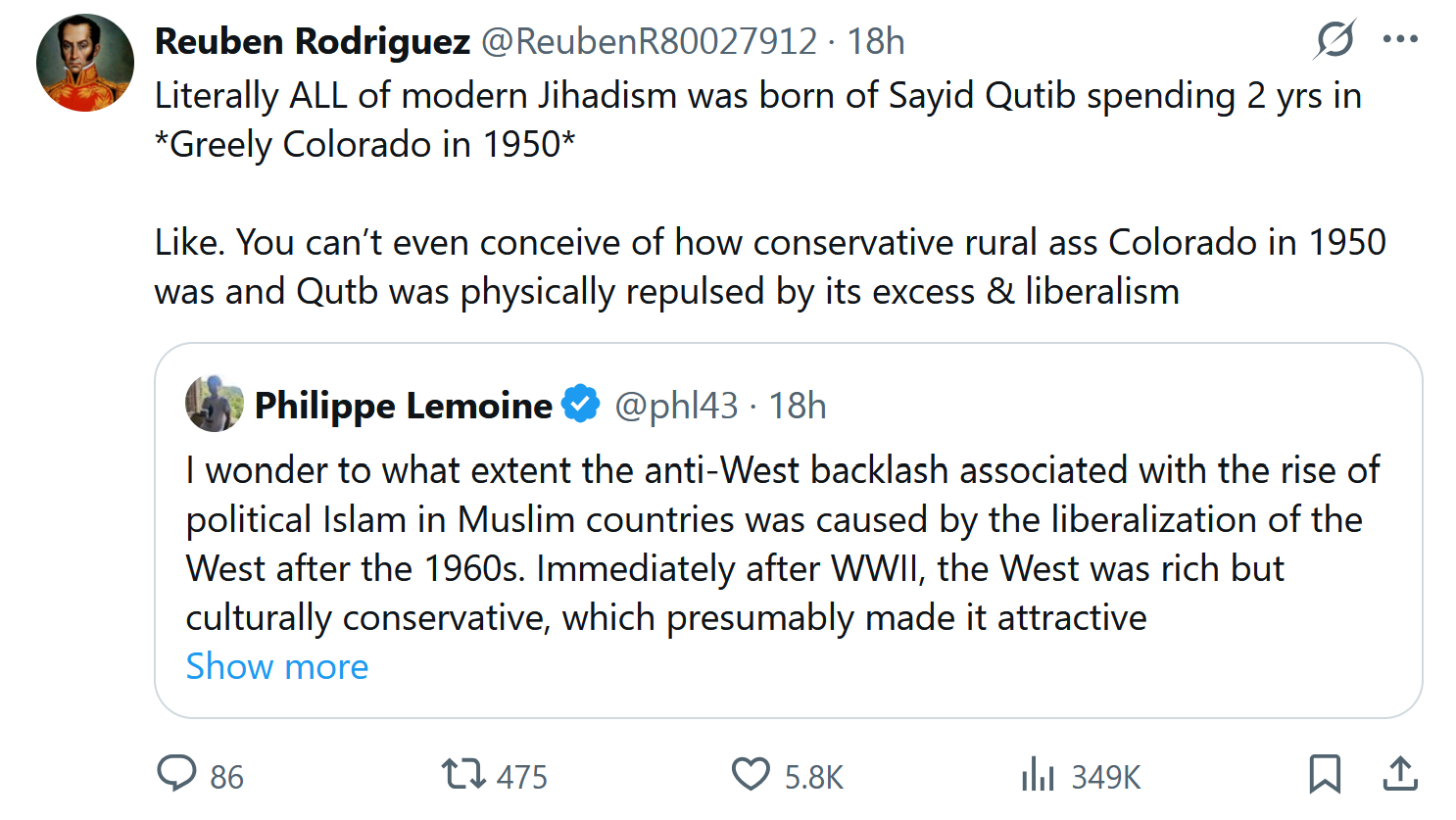
Task: Repost this tweet using the retweet icon
Action: (462, 774)
